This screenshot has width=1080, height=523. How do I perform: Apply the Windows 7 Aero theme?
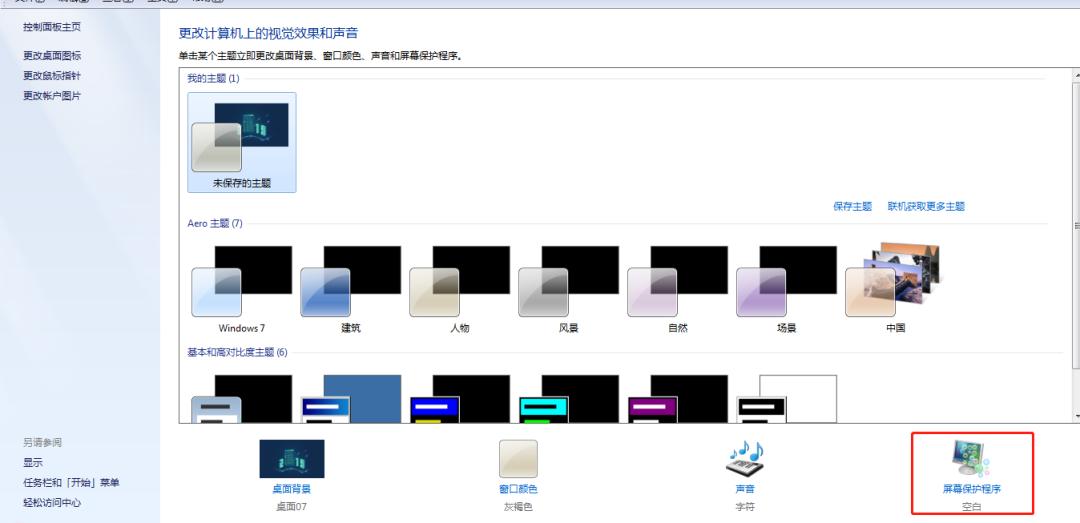tap(242, 289)
